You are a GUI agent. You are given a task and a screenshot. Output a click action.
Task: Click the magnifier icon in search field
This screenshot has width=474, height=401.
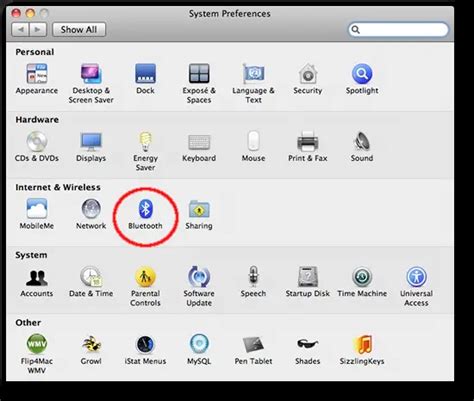click(356, 30)
